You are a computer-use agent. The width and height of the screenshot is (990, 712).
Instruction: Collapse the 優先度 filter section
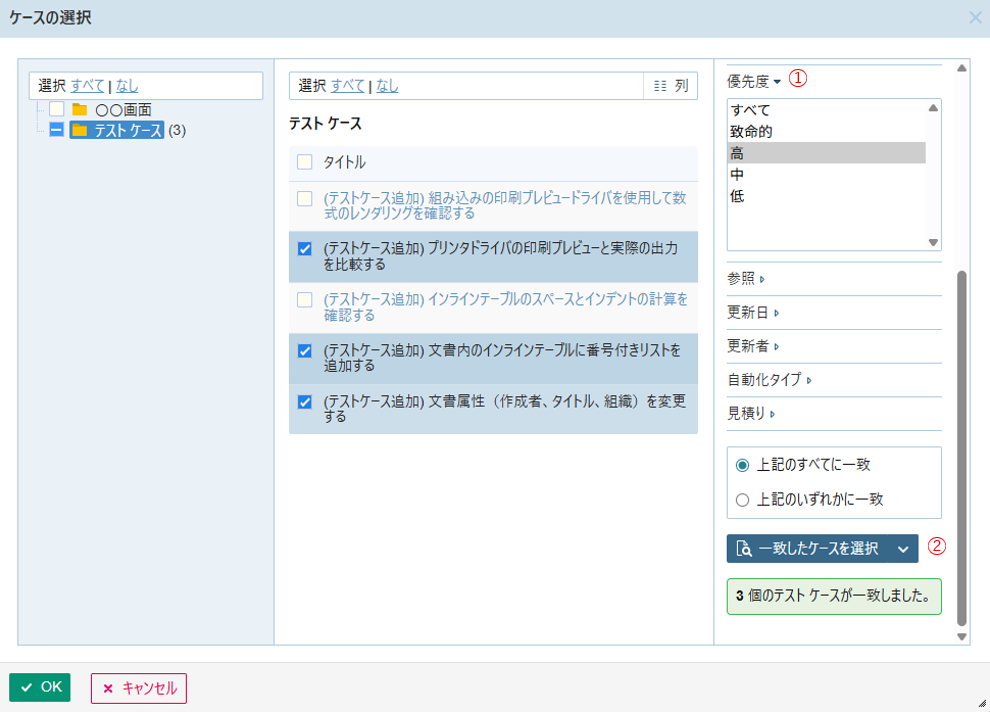tap(754, 81)
